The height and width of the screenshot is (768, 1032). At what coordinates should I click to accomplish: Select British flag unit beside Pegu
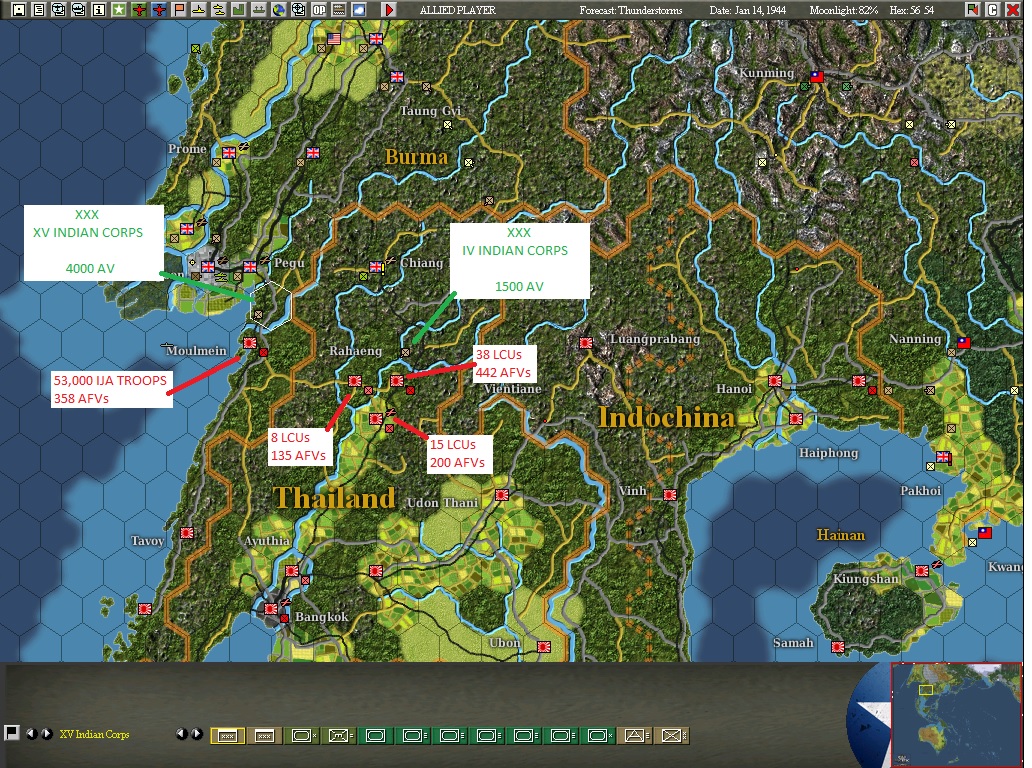[250, 267]
